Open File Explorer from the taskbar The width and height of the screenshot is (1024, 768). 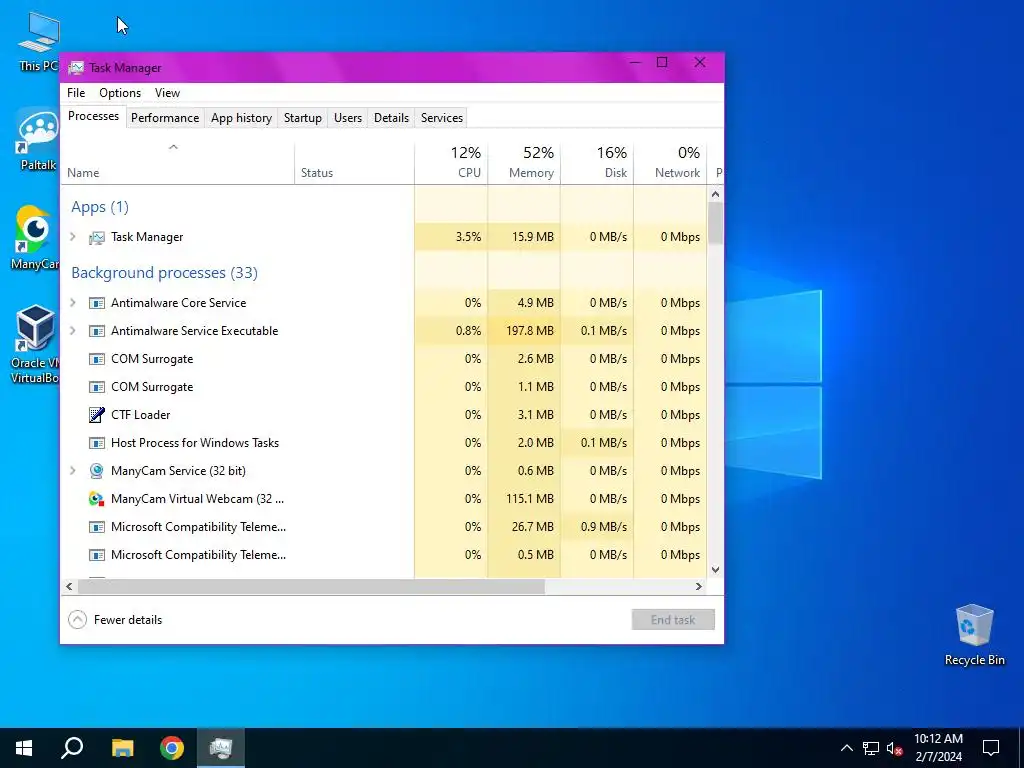point(122,748)
